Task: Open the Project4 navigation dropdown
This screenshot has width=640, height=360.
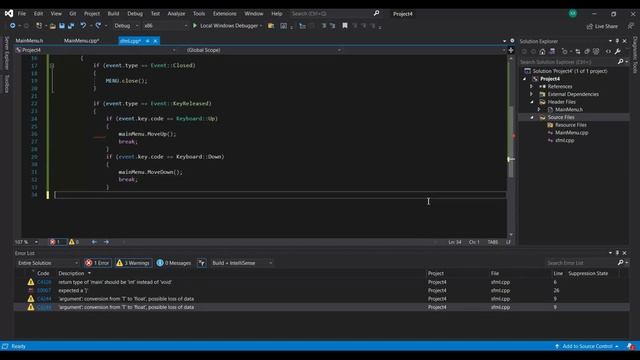Action: (96, 50)
